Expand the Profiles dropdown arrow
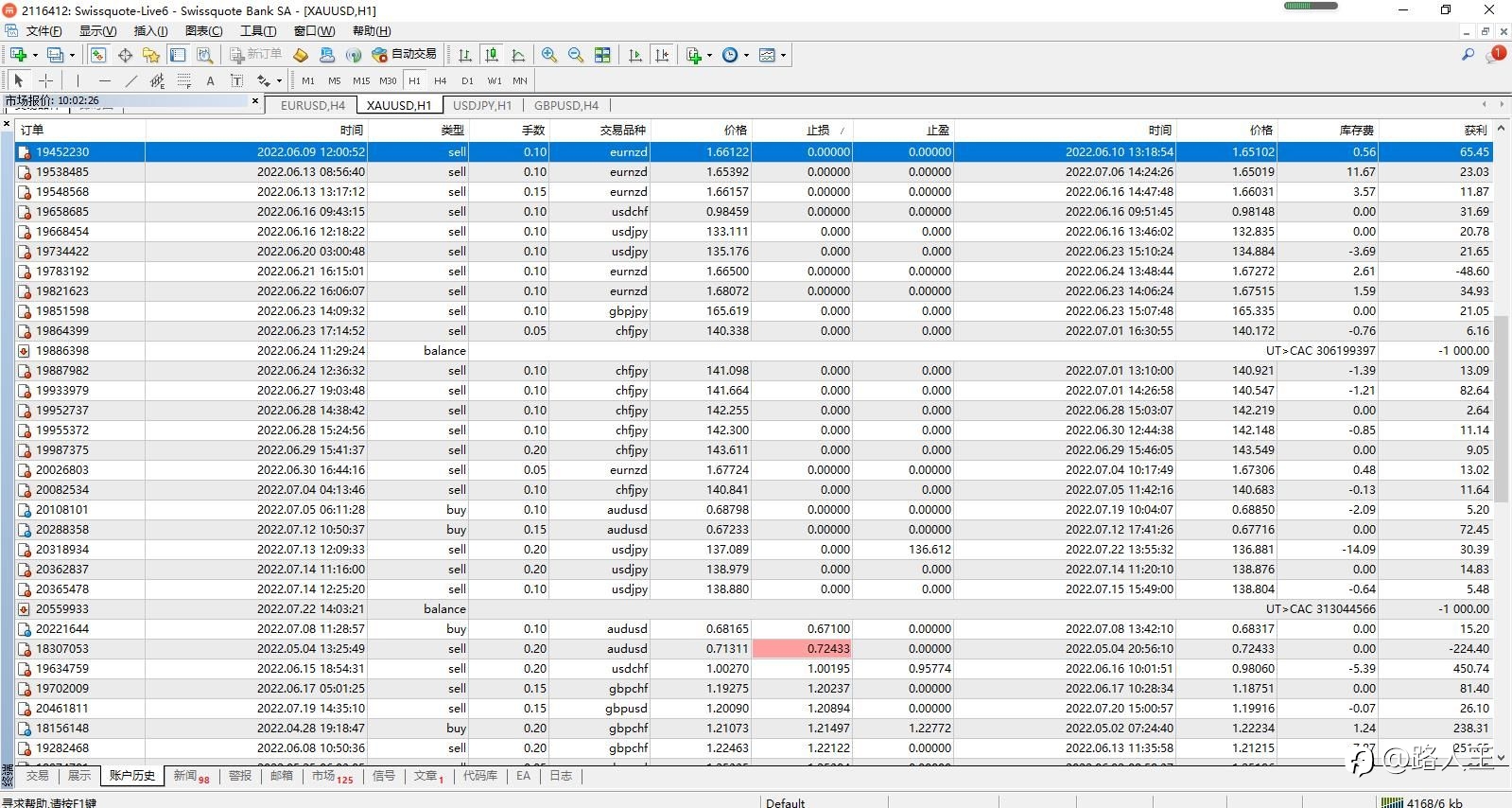This screenshot has height=808, width=1512. (72, 55)
